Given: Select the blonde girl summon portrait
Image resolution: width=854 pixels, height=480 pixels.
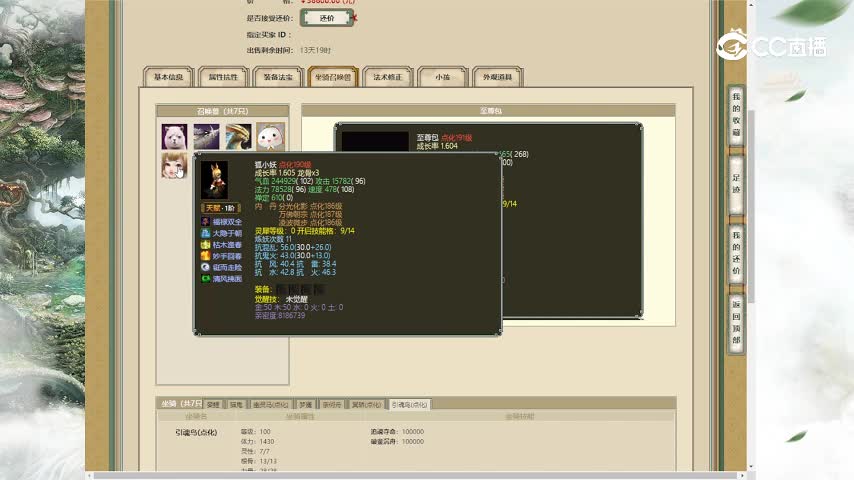Looking at the screenshot, I should (x=174, y=165).
